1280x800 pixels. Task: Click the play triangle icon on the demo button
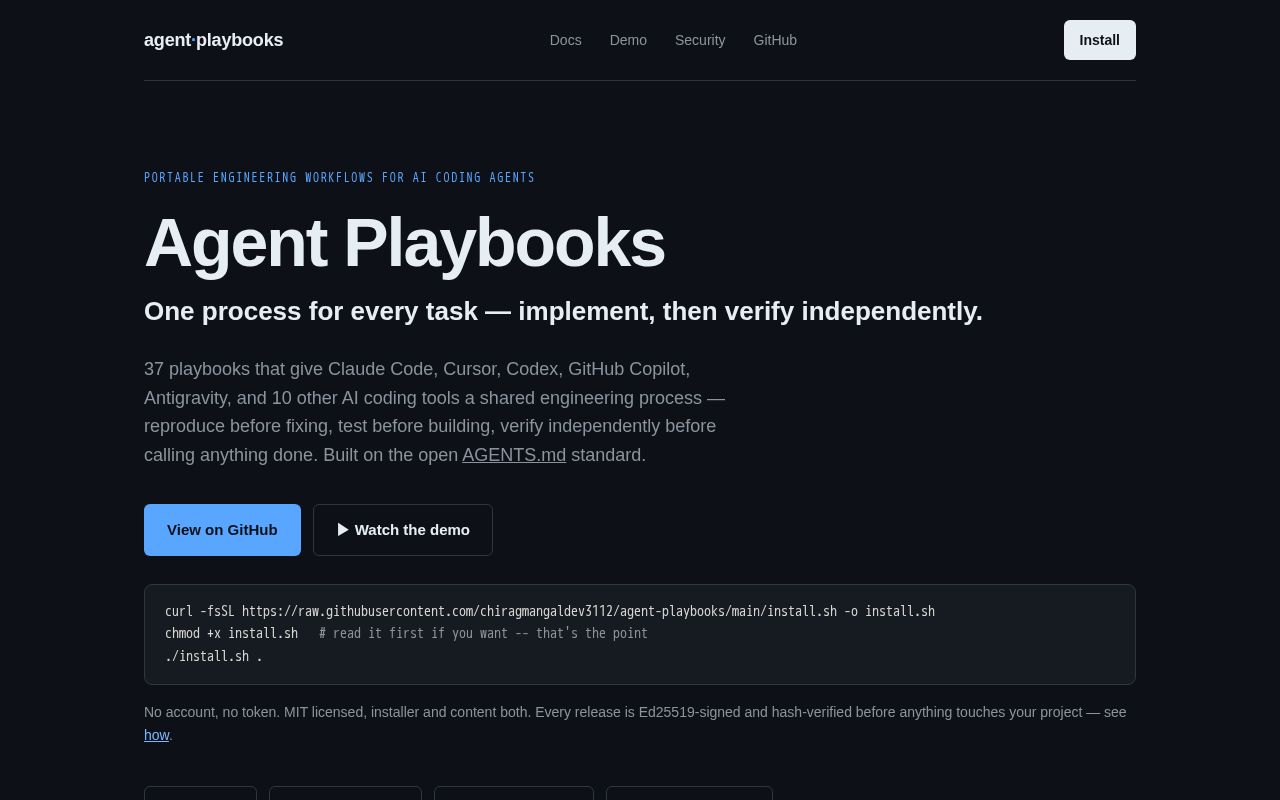pyautogui.click(x=343, y=530)
